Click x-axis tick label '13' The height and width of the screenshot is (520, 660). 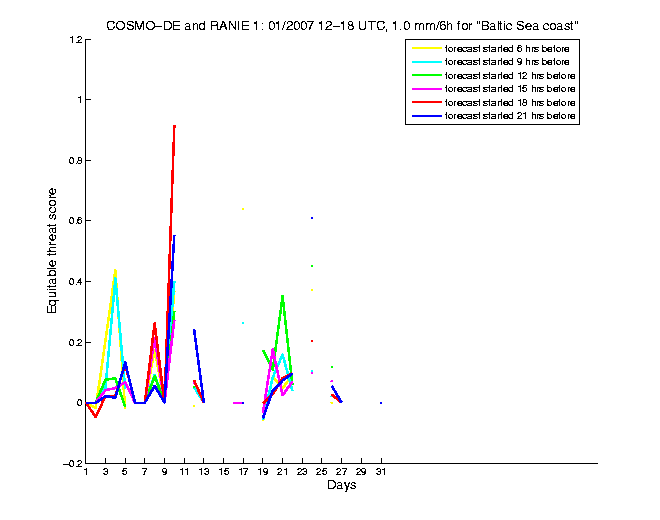pyautogui.click(x=204, y=472)
